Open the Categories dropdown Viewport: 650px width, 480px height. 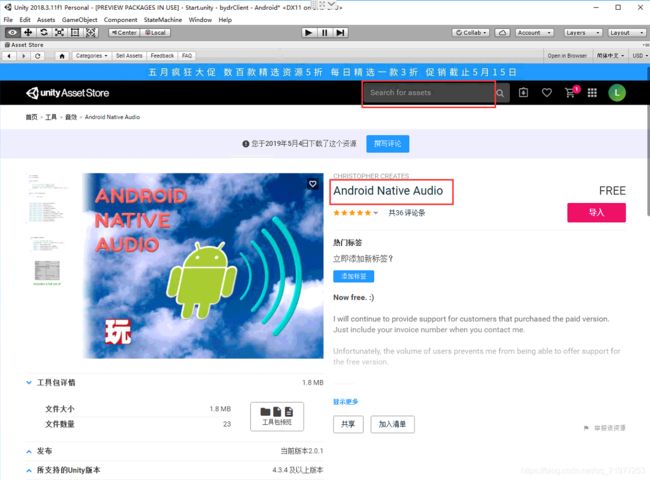(x=91, y=56)
